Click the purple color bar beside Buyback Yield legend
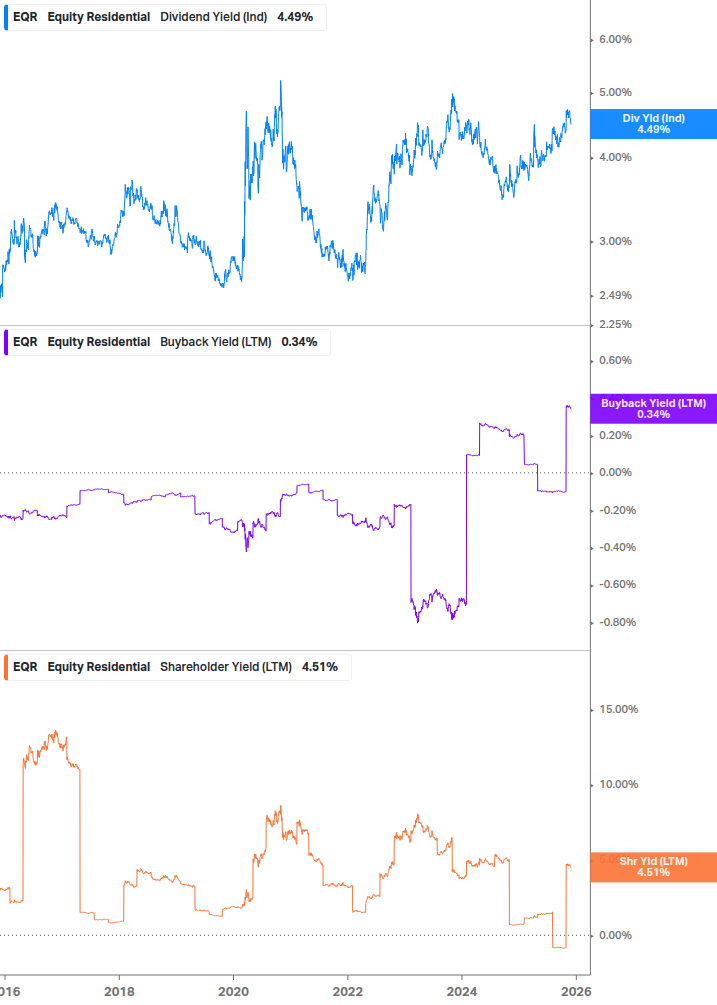This screenshot has width=717, height=1005. click(x=6, y=342)
